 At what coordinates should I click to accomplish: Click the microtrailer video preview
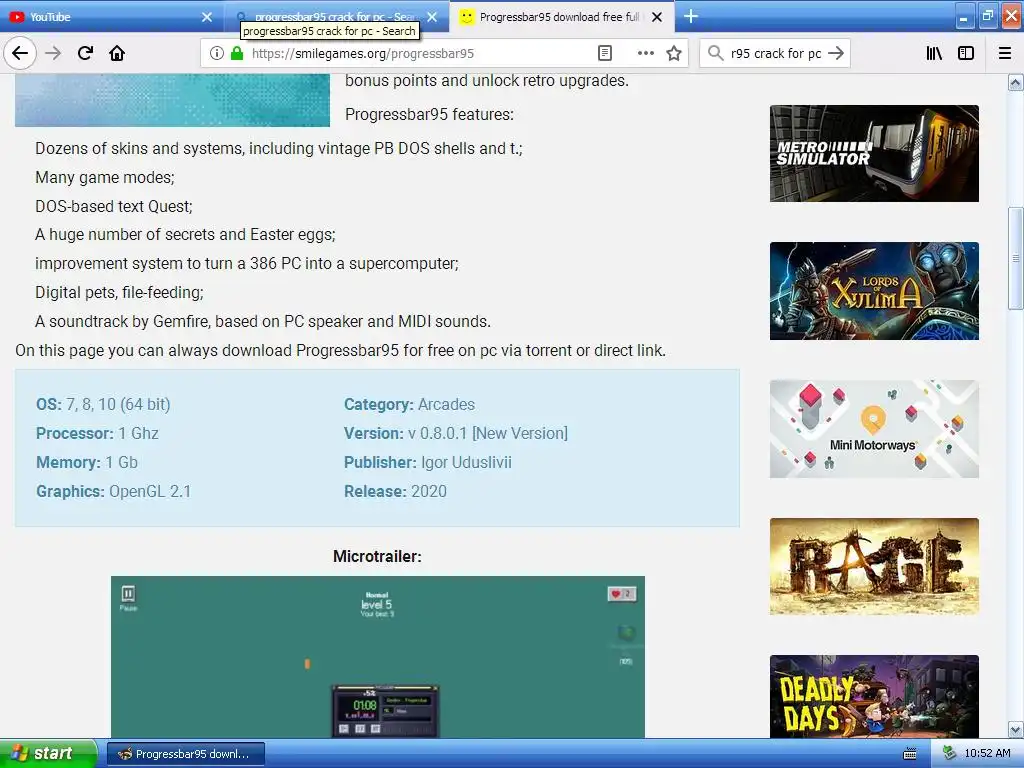pos(377,657)
